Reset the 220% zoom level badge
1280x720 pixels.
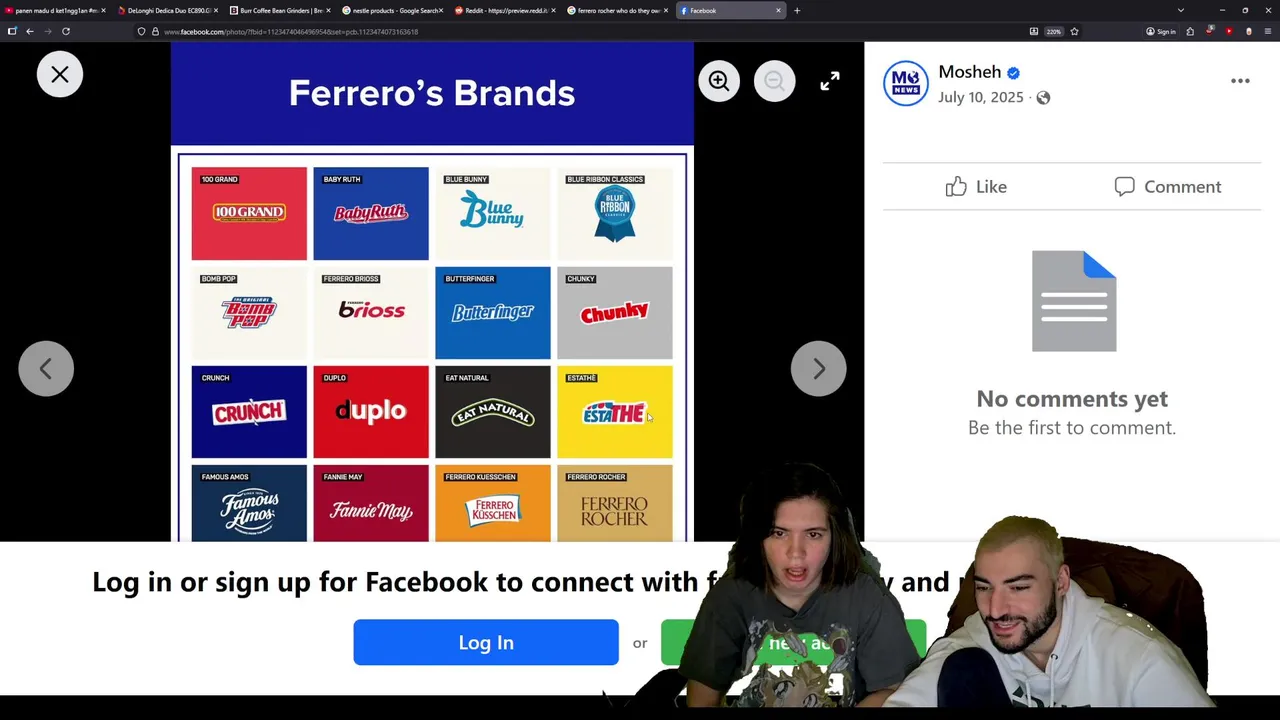coord(1053,31)
